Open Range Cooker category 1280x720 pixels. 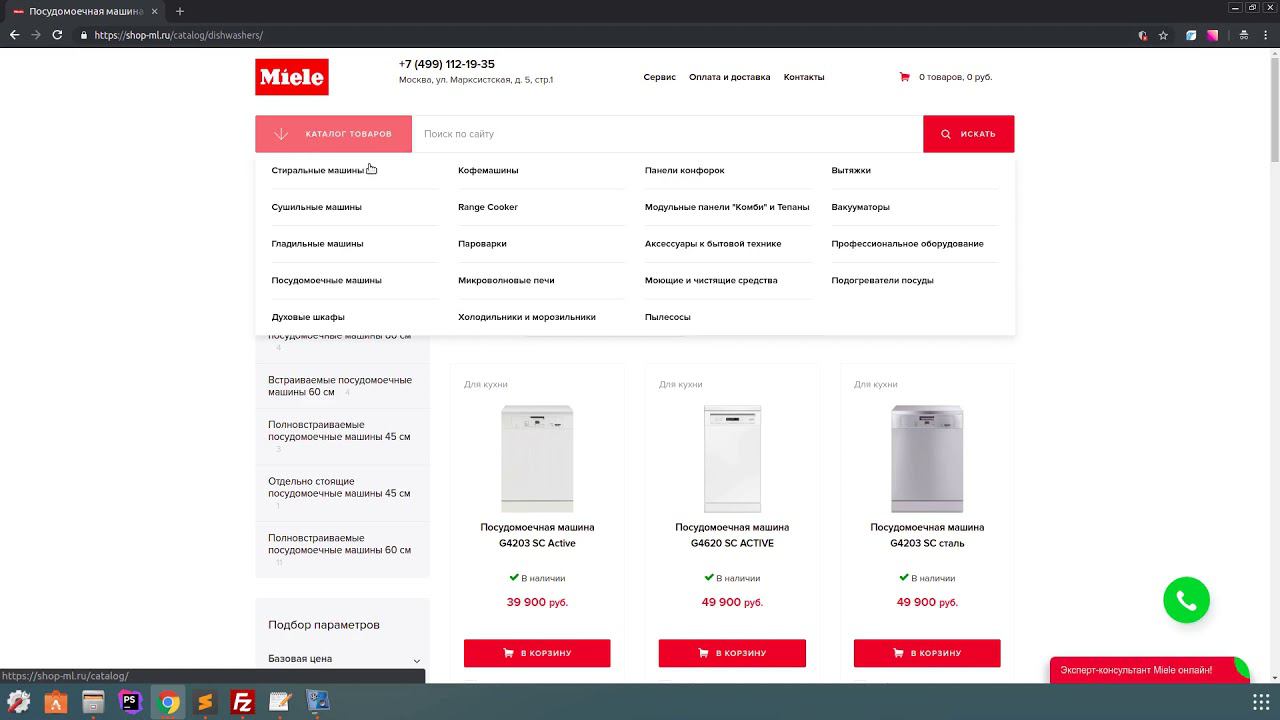[488, 207]
